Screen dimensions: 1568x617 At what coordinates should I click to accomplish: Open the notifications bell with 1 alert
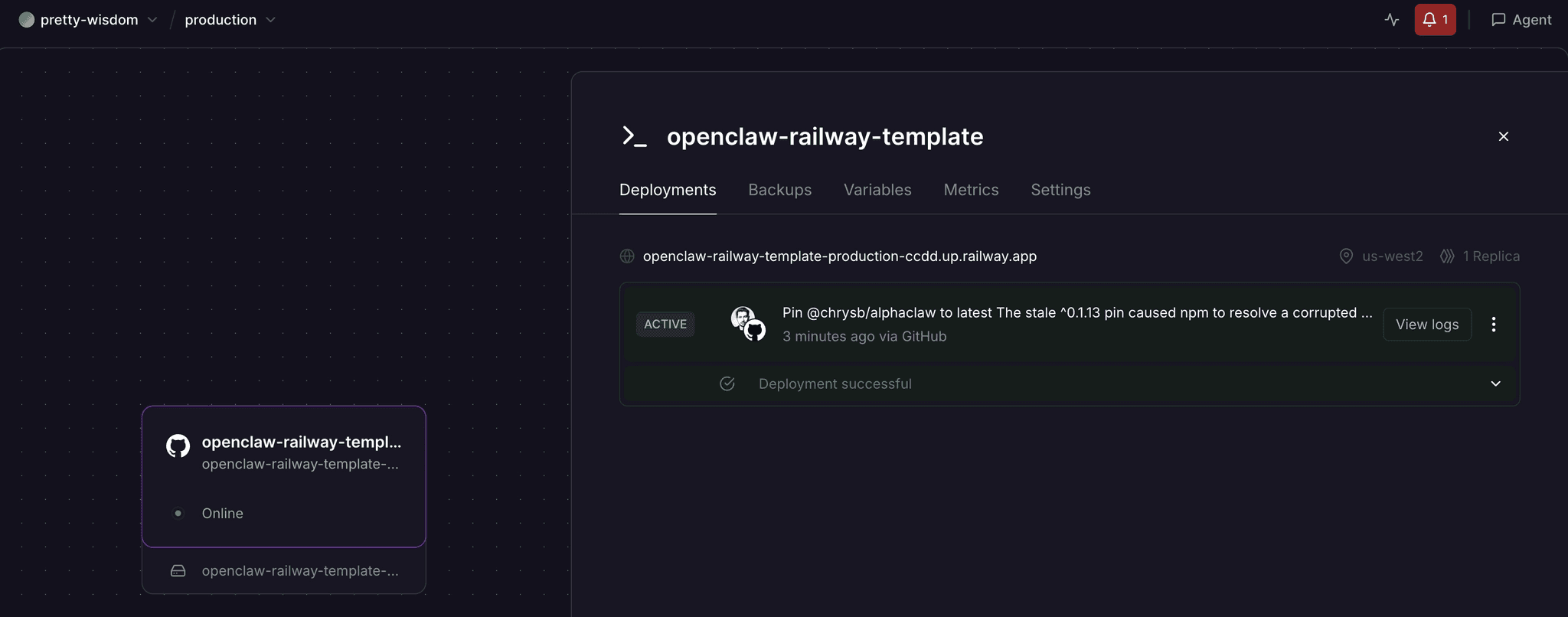(1435, 20)
